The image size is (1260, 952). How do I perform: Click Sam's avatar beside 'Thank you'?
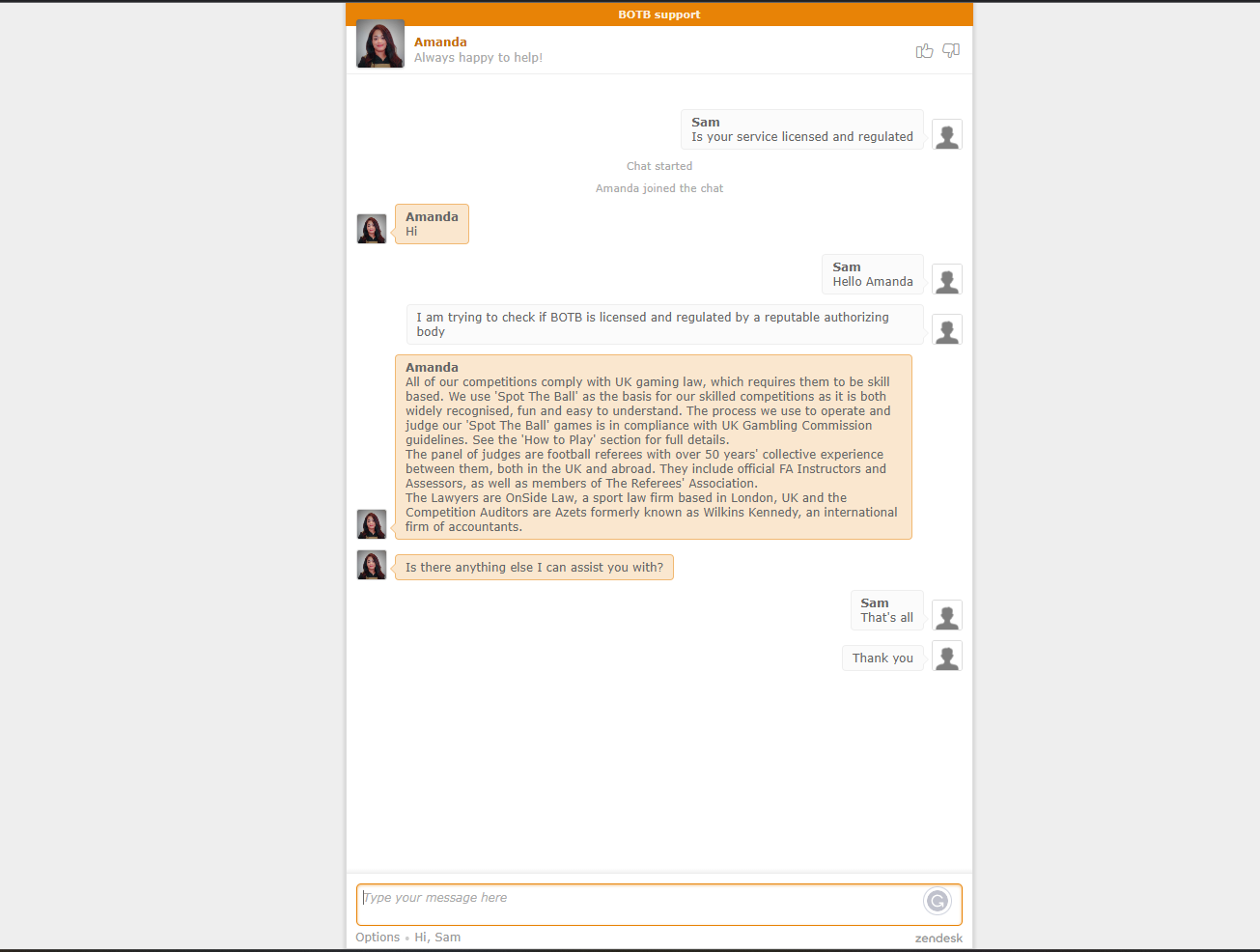pyautogui.click(x=947, y=656)
